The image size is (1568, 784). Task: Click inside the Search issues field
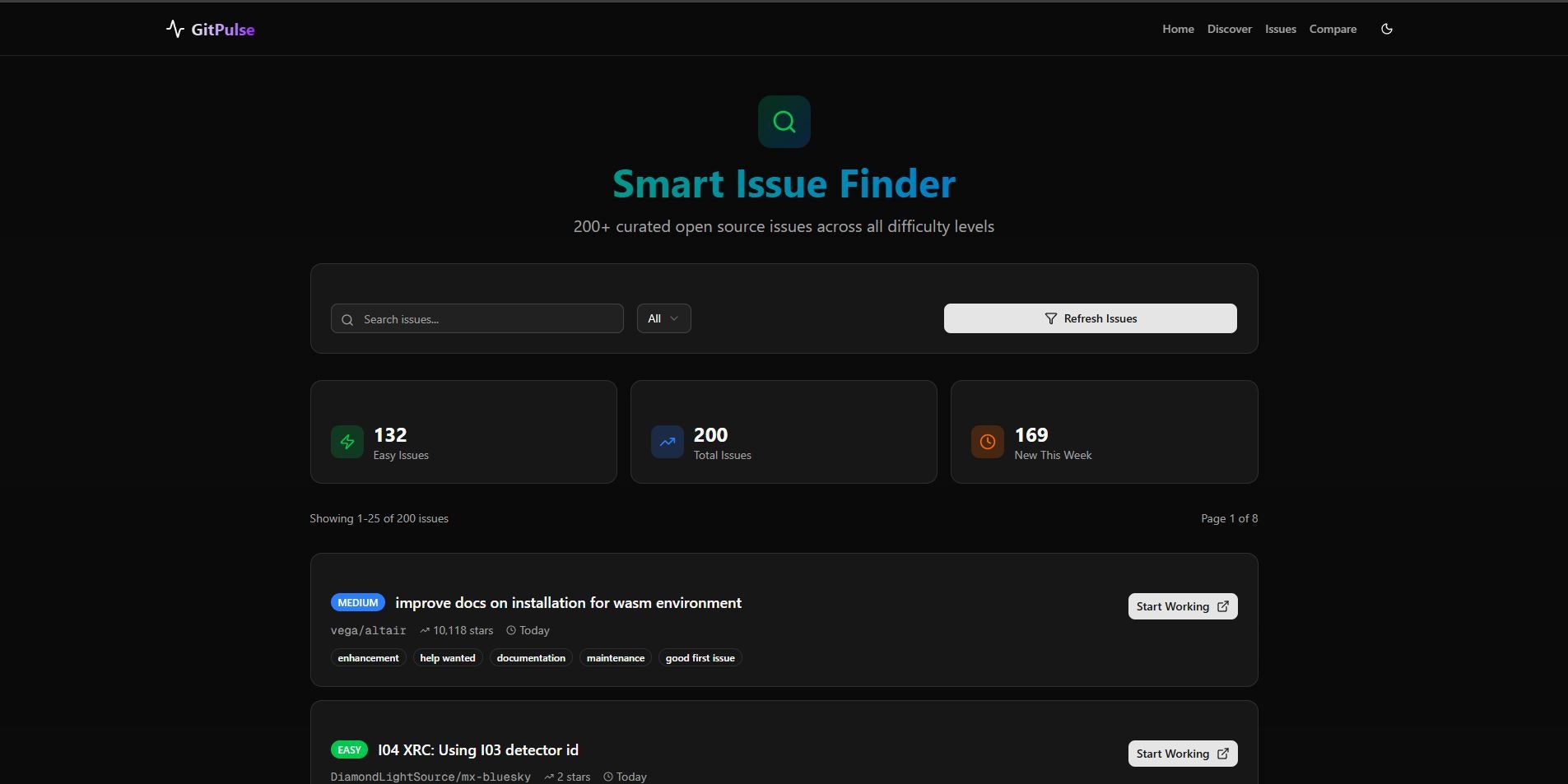point(477,319)
